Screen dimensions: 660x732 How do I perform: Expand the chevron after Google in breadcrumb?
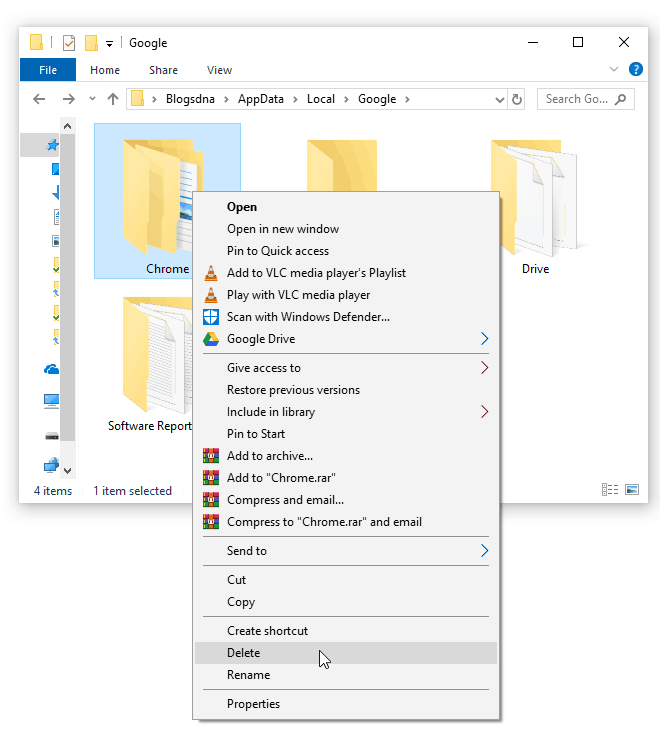(407, 99)
